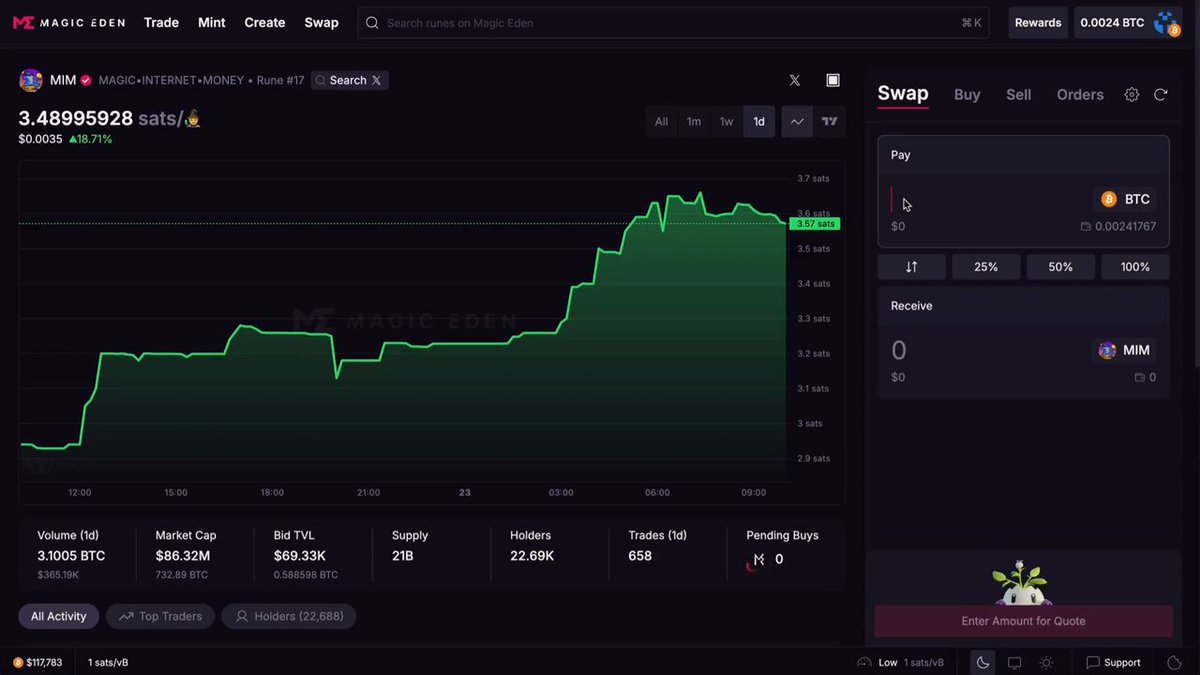Choose 50% of balance
The width and height of the screenshot is (1200, 675).
point(1061,267)
